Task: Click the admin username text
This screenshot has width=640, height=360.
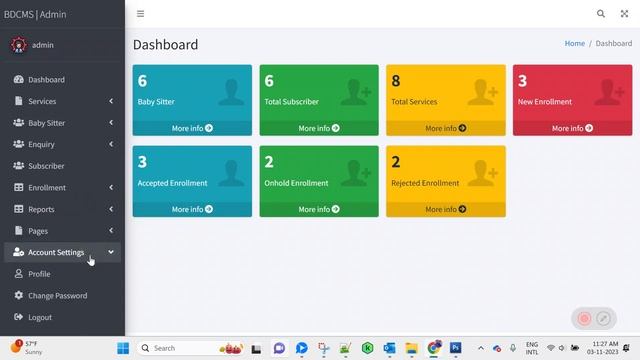Action: (x=43, y=45)
